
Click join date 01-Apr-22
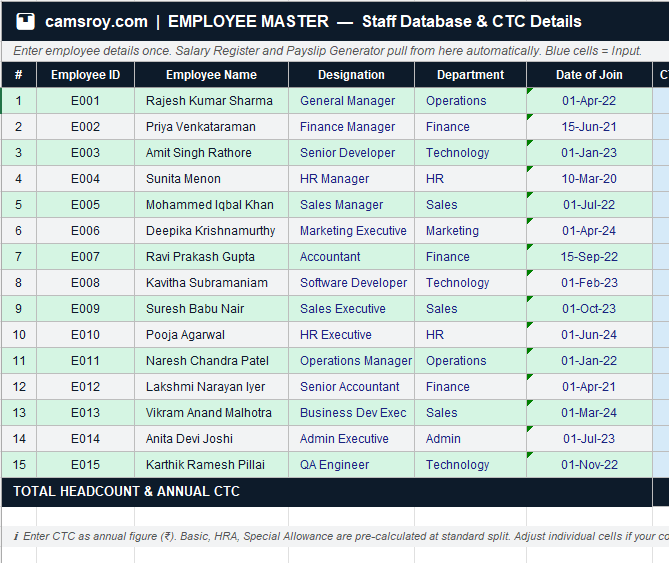(x=589, y=101)
